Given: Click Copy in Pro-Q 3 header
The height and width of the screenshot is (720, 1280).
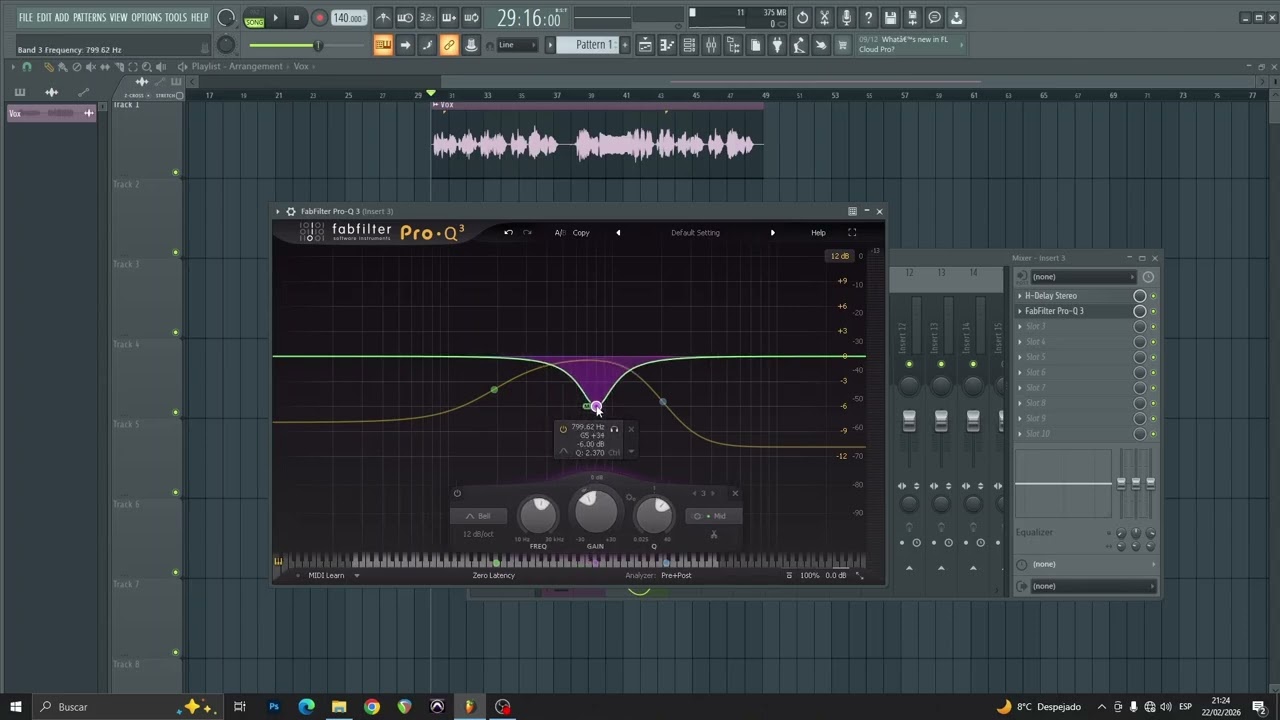Looking at the screenshot, I should [x=581, y=233].
